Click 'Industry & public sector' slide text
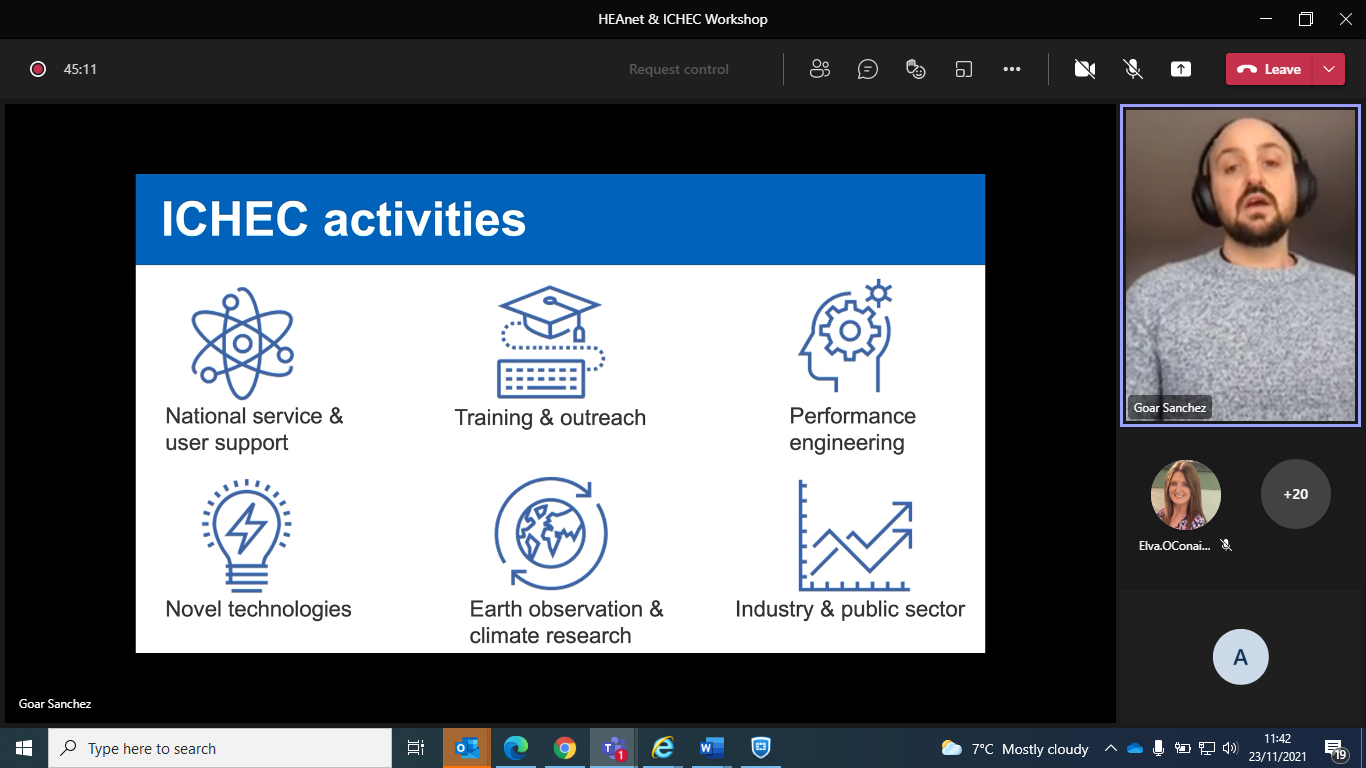The image size is (1366, 768). pyautogui.click(x=850, y=609)
